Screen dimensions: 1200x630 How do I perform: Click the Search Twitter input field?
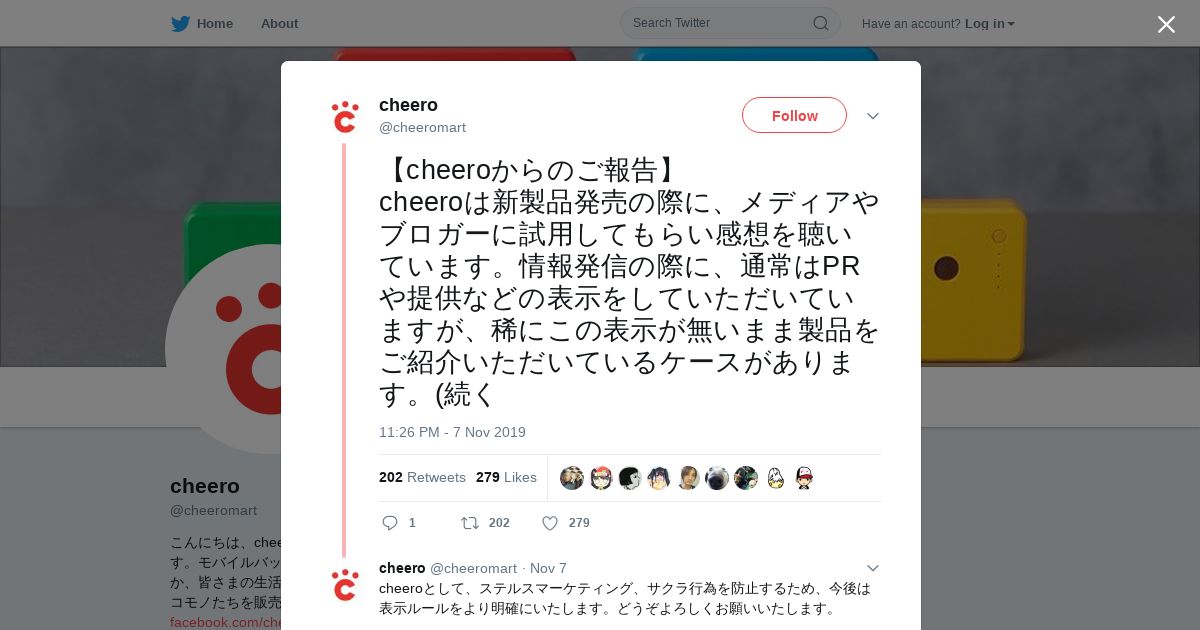[x=720, y=23]
